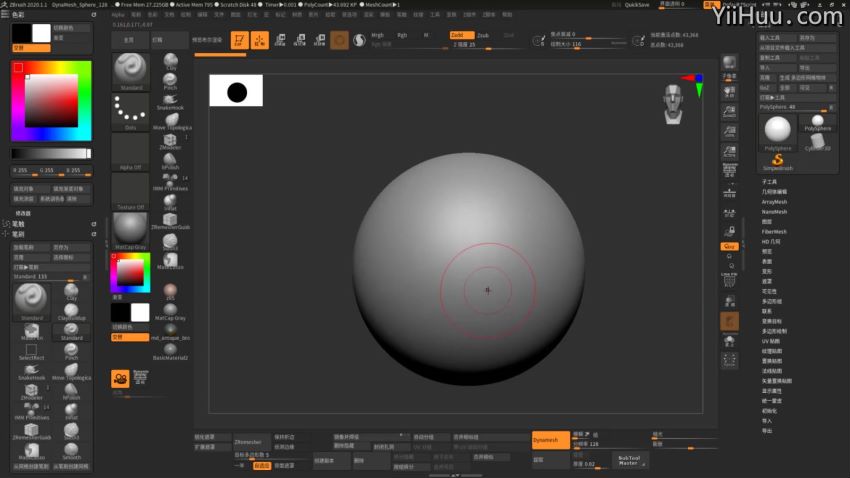Viewport: 850px width, 478px height.
Task: Activate the Draw mode icon
Action: coord(260,40)
